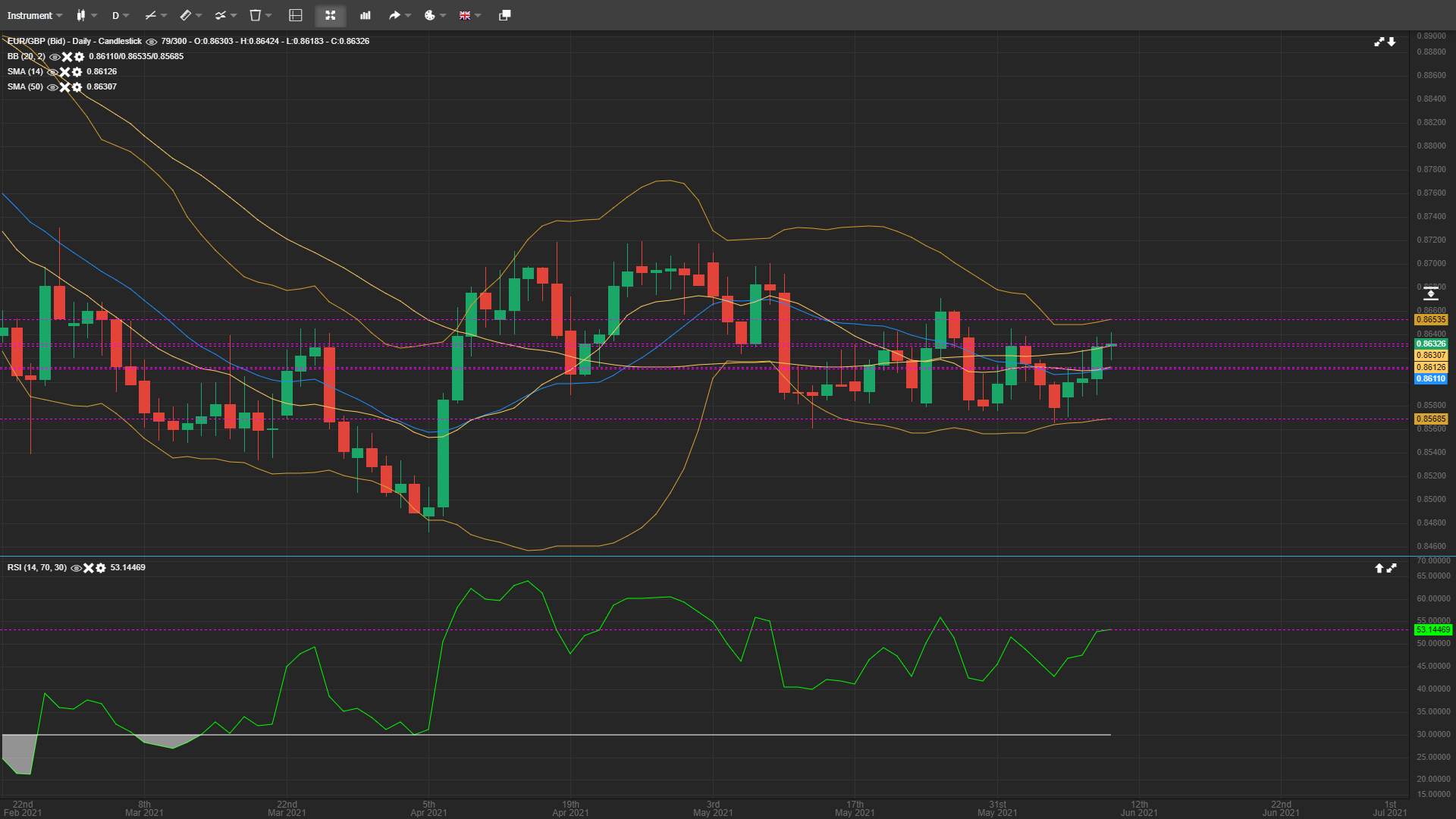Click the 17th May 2021 date axis label
The height and width of the screenshot is (819, 1456).
[x=855, y=808]
